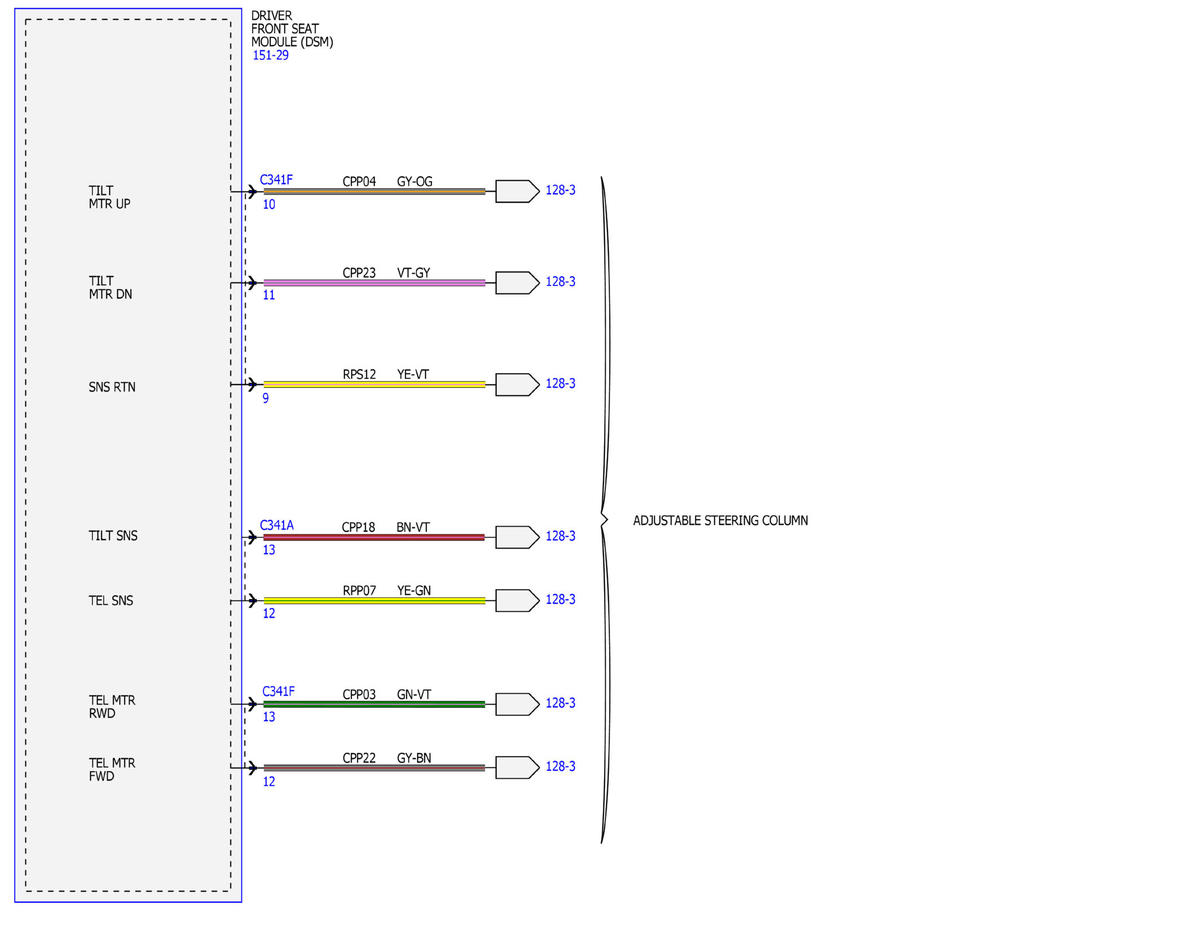Click the off-page arrow for CPP23 wire
The height and width of the screenshot is (927, 1200).
(517, 283)
